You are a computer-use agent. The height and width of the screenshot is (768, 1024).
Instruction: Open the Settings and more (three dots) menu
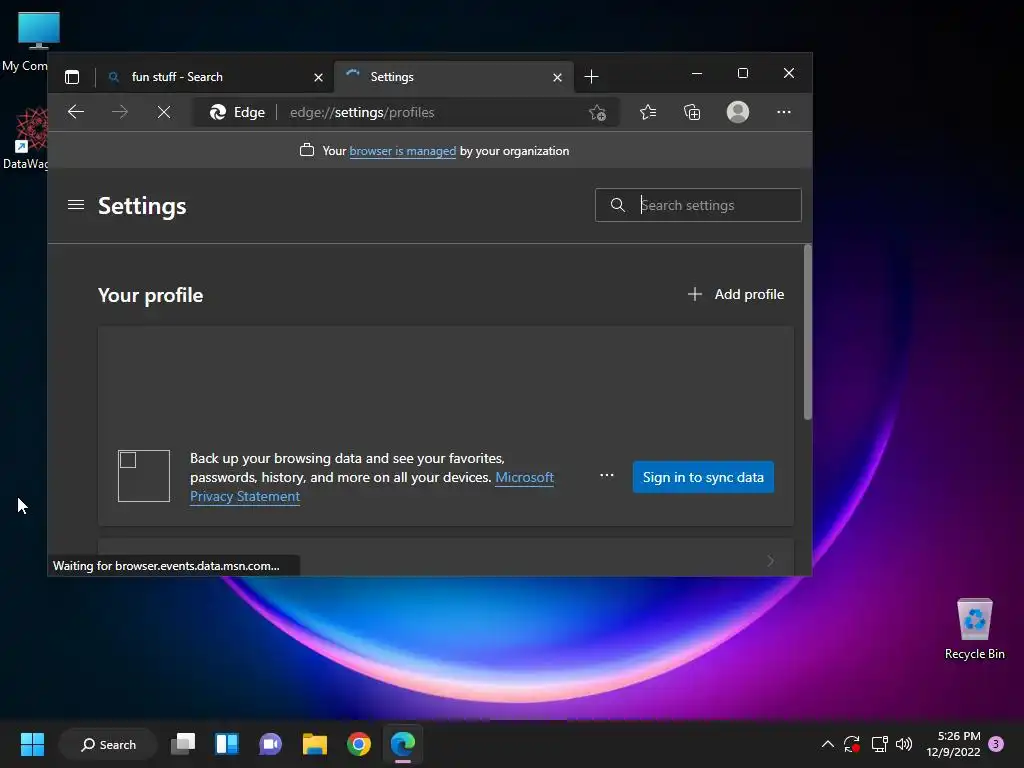click(x=784, y=112)
